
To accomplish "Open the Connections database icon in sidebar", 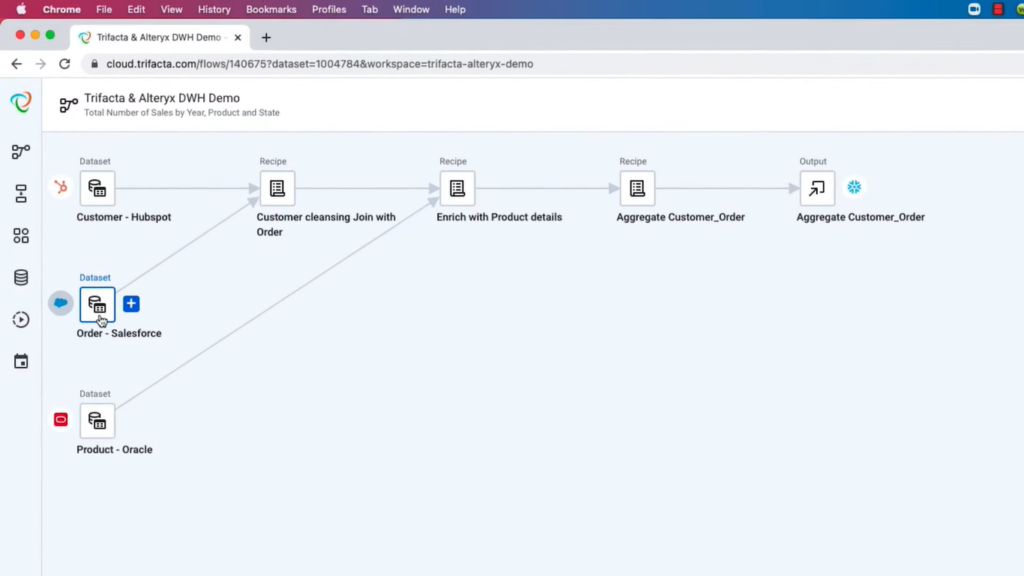I will pyautogui.click(x=20, y=277).
